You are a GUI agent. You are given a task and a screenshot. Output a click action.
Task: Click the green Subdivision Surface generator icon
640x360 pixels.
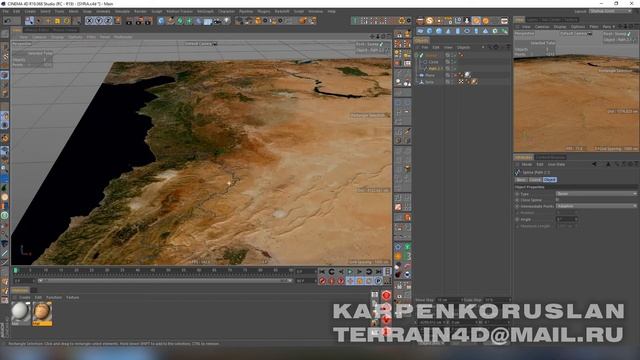click(180, 21)
